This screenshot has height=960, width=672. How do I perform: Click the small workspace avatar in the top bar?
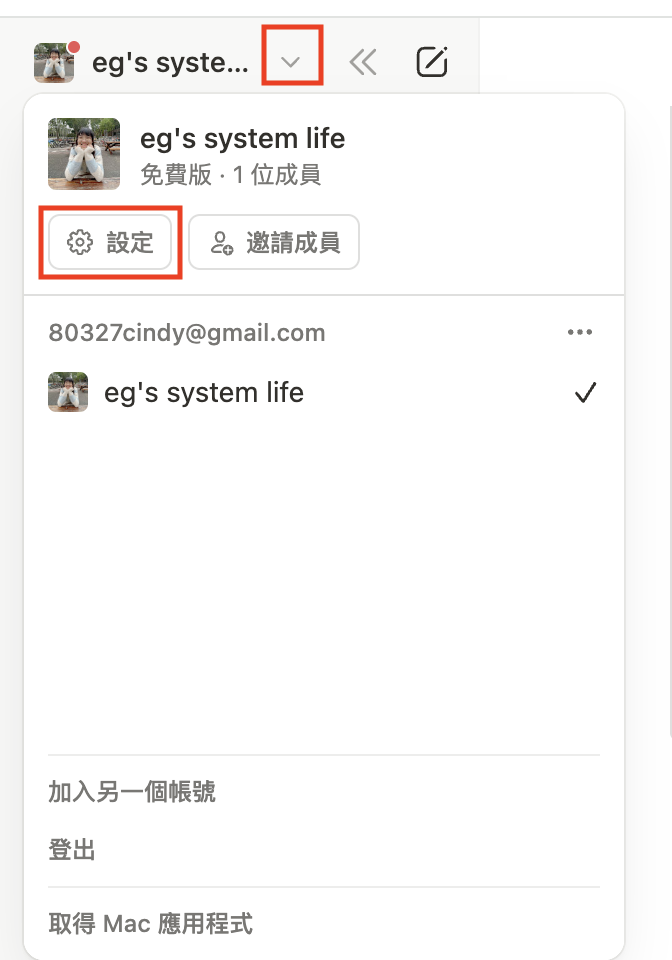54,63
